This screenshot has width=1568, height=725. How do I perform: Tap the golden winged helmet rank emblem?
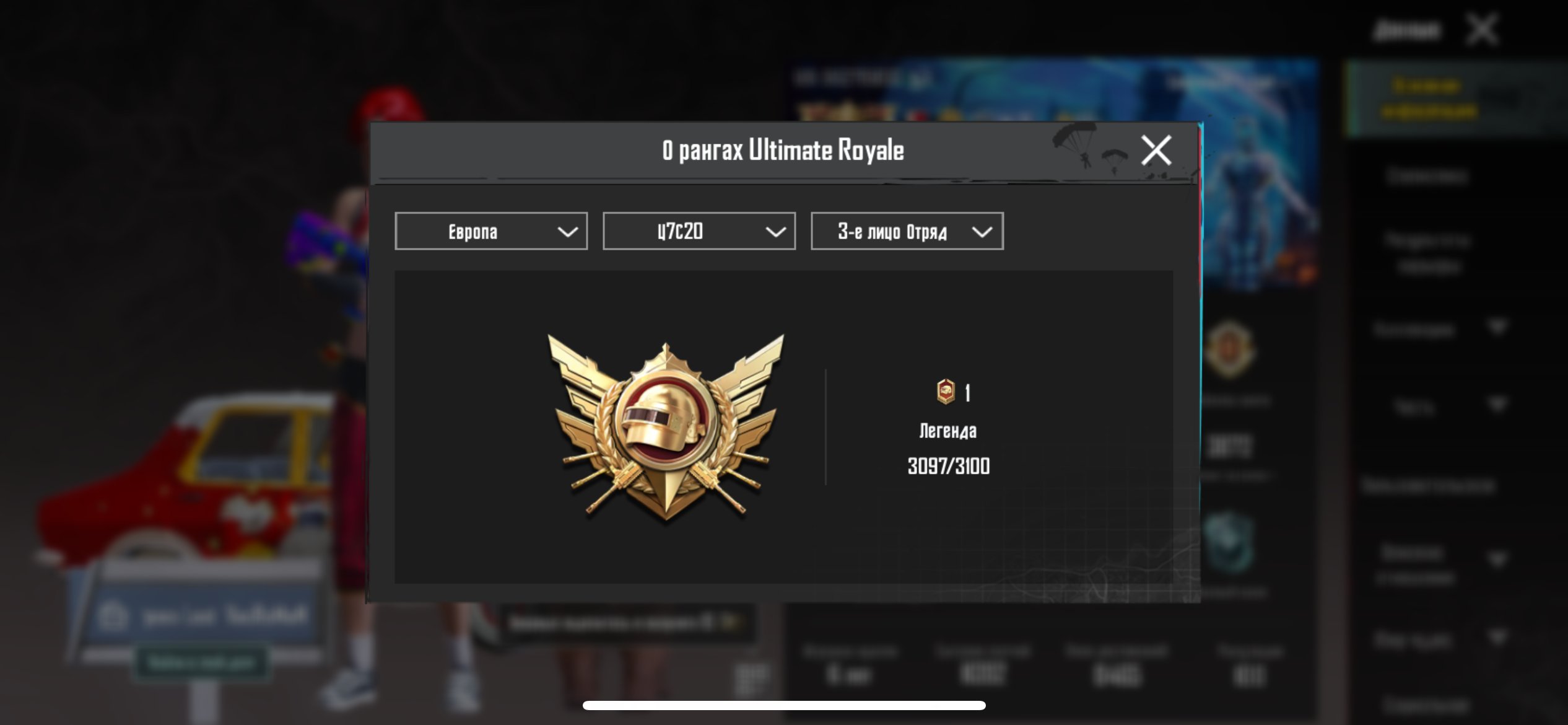666,428
